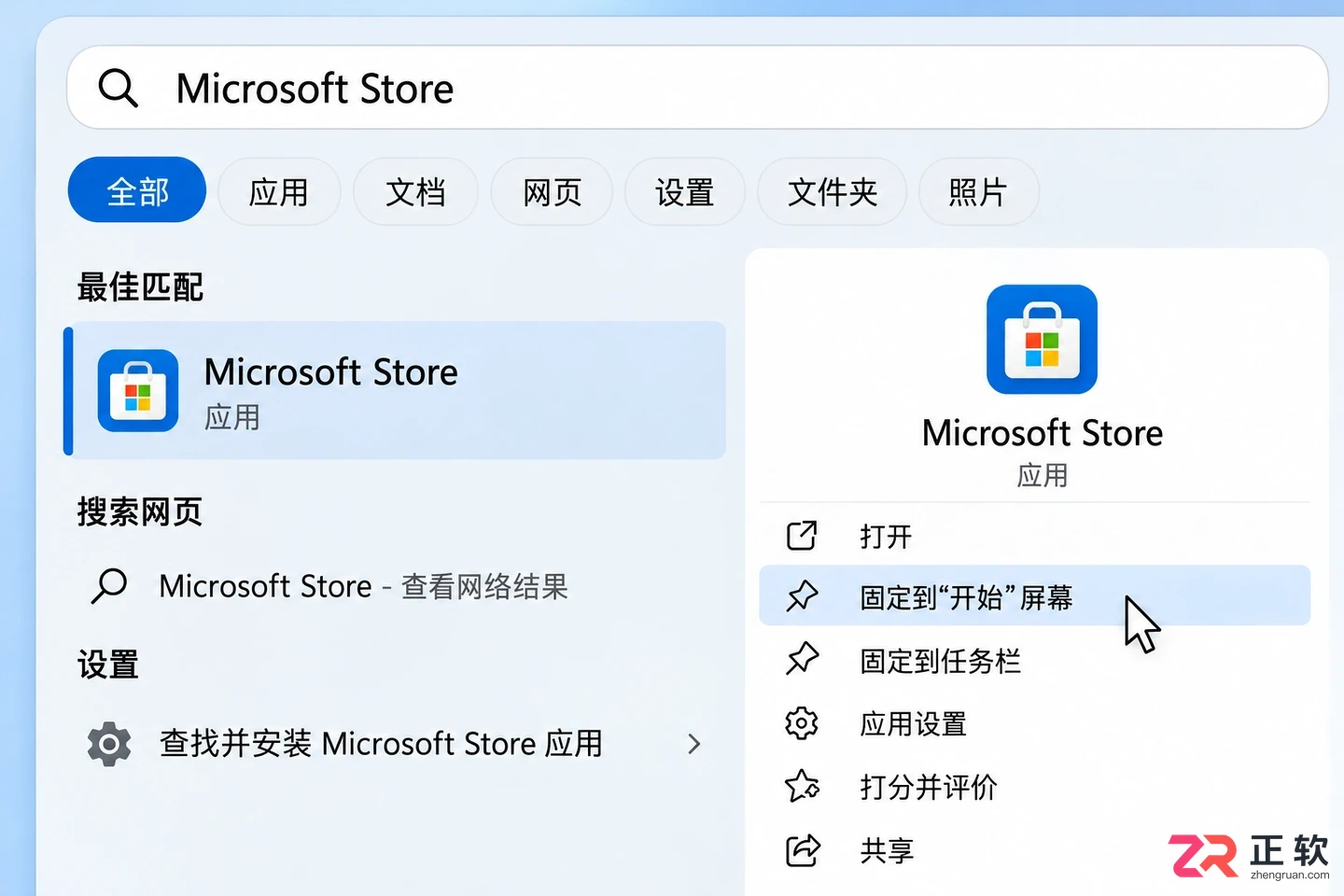Click the Microsoft Store icon in best match
This screenshot has height=896, width=1344.
[138, 390]
